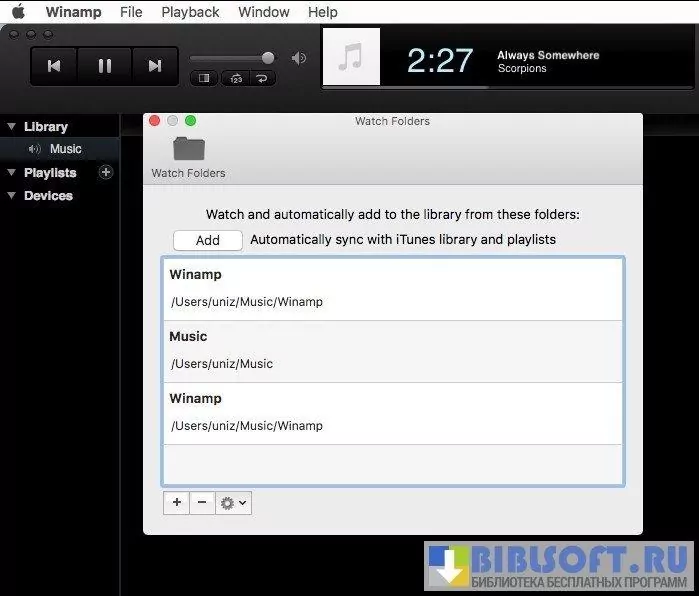The image size is (699, 596).
Task: Open the gear actions dropdown
Action: (x=233, y=503)
